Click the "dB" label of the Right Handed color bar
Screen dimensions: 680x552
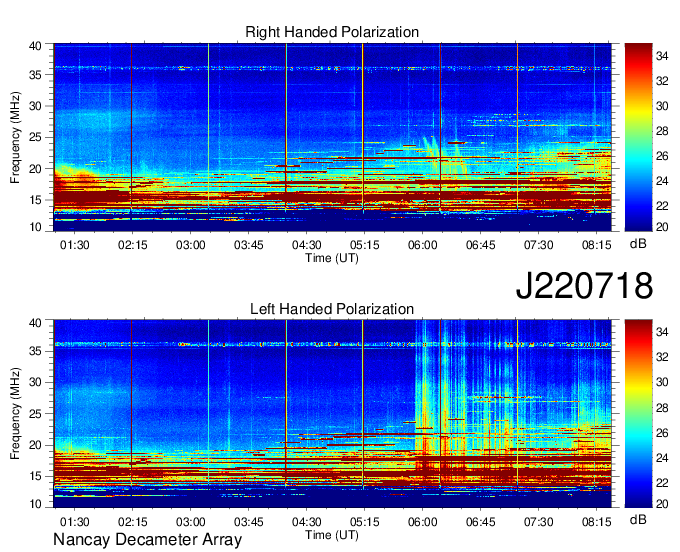638,244
